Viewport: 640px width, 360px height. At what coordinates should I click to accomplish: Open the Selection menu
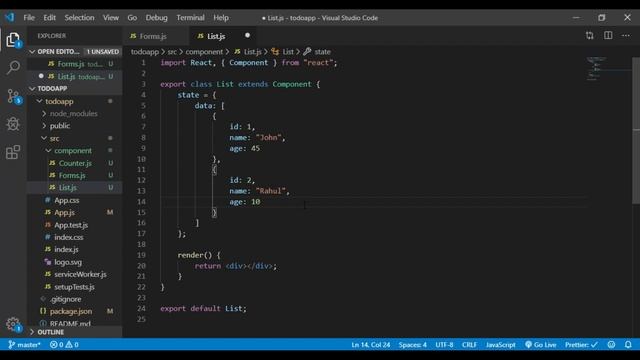click(x=79, y=18)
